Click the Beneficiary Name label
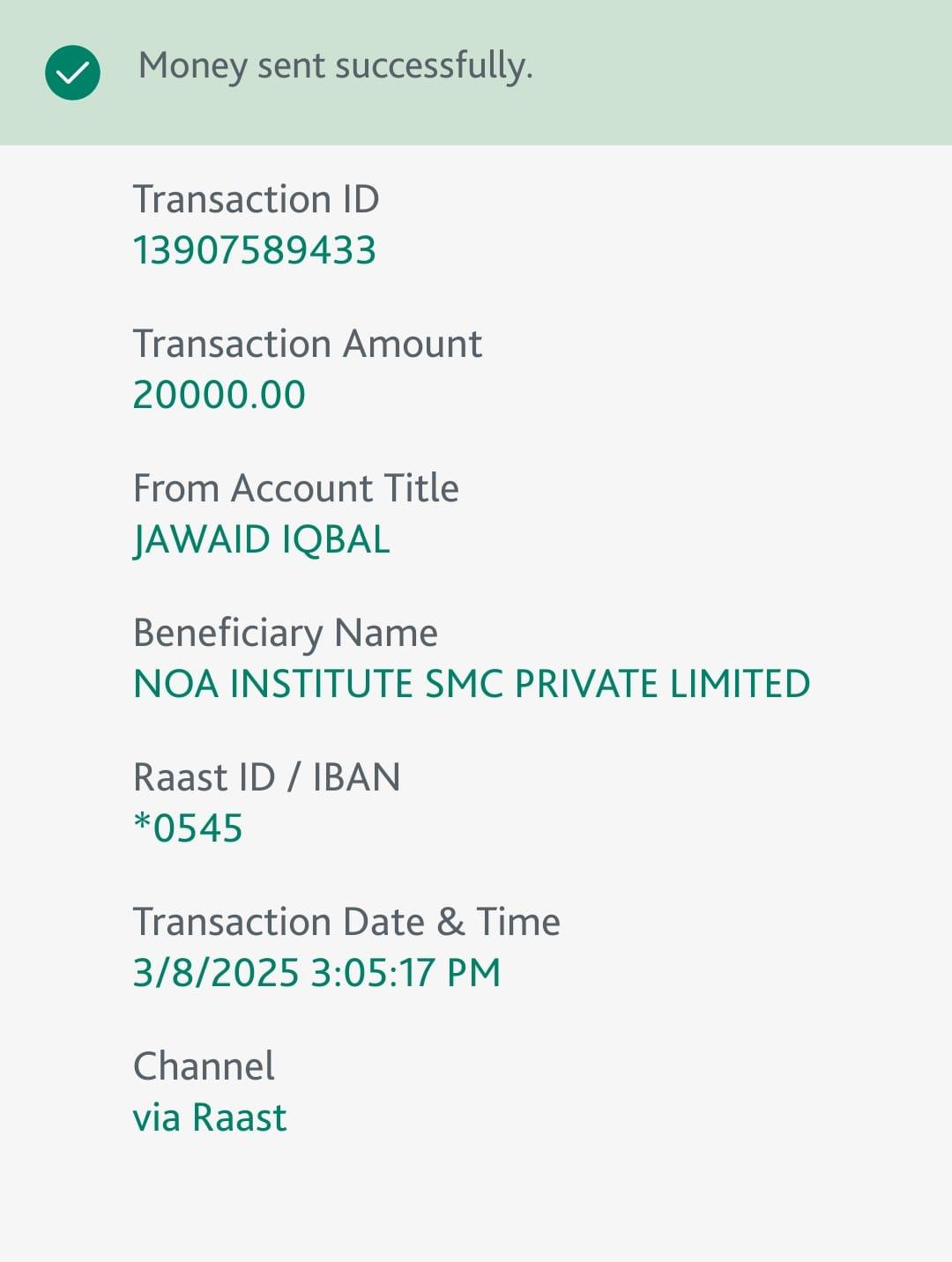Screen dimensions: 952x1262 coord(285,633)
